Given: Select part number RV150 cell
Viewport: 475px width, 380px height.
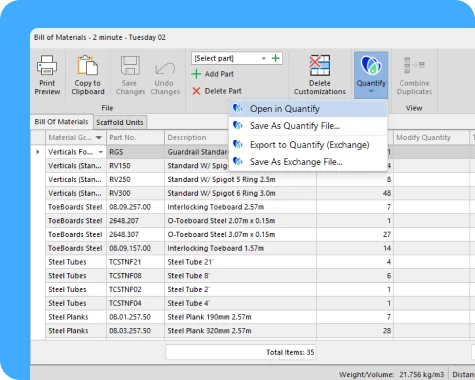Looking at the screenshot, I should click(x=135, y=166).
